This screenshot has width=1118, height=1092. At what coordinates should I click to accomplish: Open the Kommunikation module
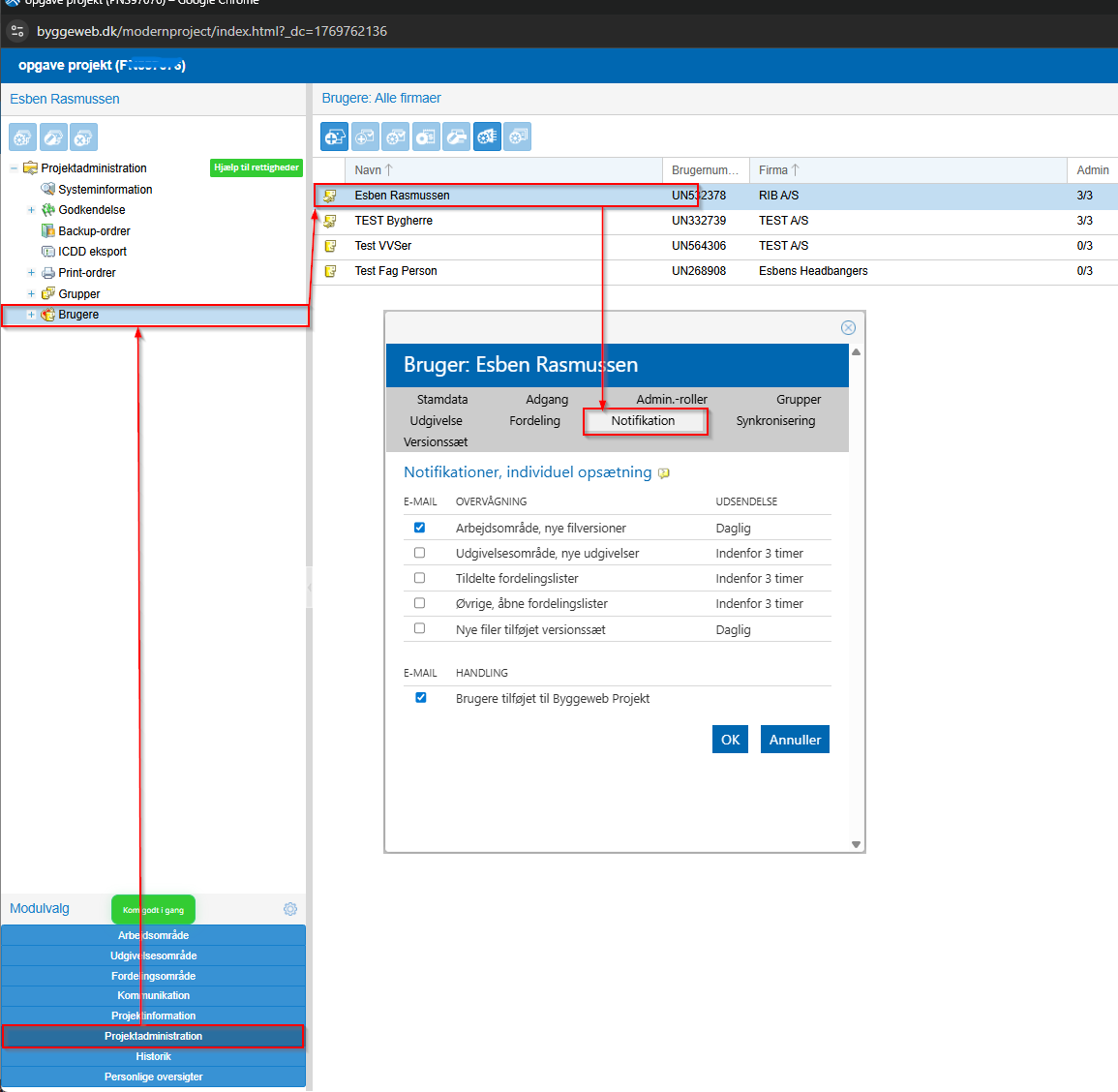(x=153, y=996)
